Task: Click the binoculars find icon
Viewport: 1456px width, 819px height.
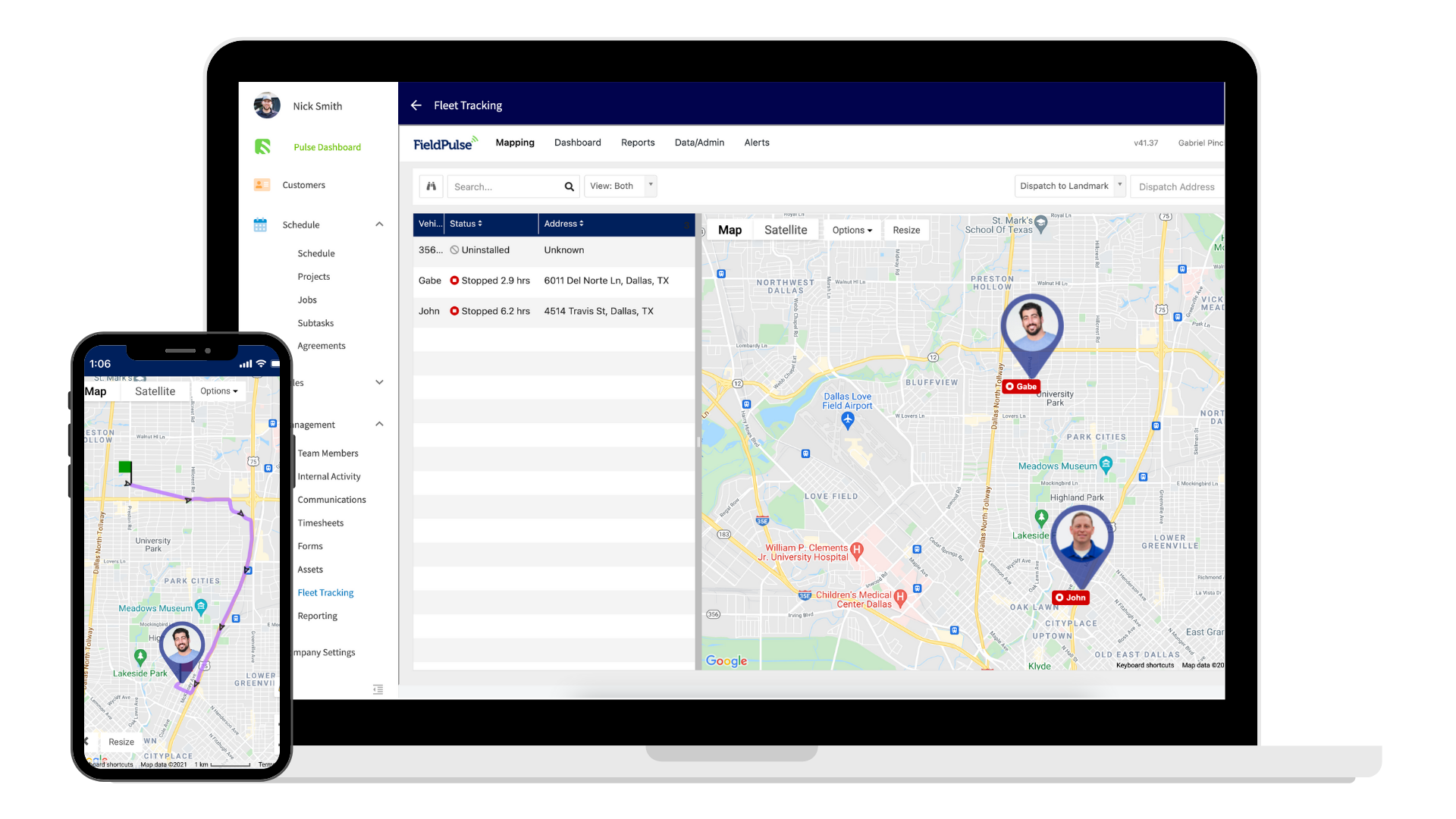Action: [431, 187]
